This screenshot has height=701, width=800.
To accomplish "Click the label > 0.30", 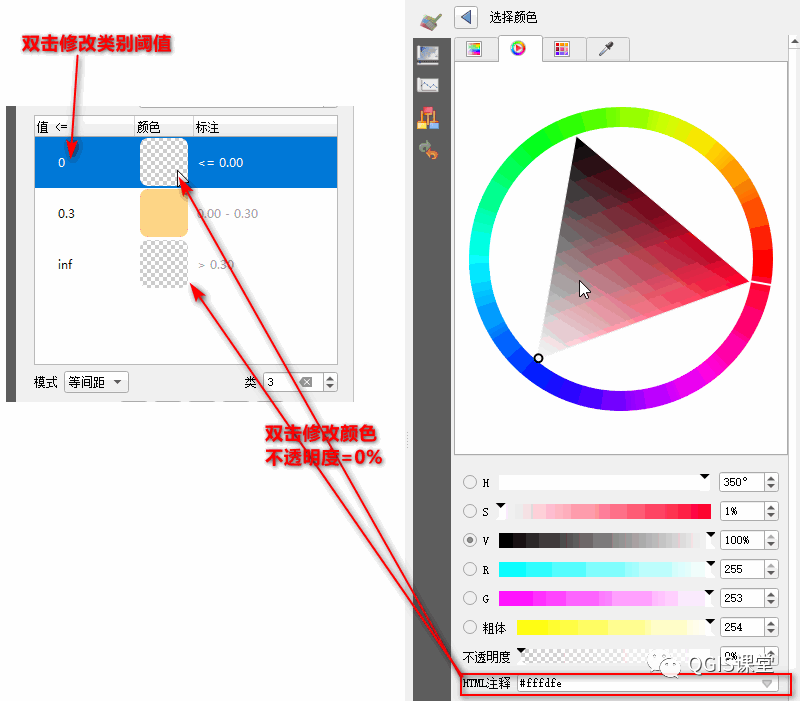I will pyautogui.click(x=216, y=265).
